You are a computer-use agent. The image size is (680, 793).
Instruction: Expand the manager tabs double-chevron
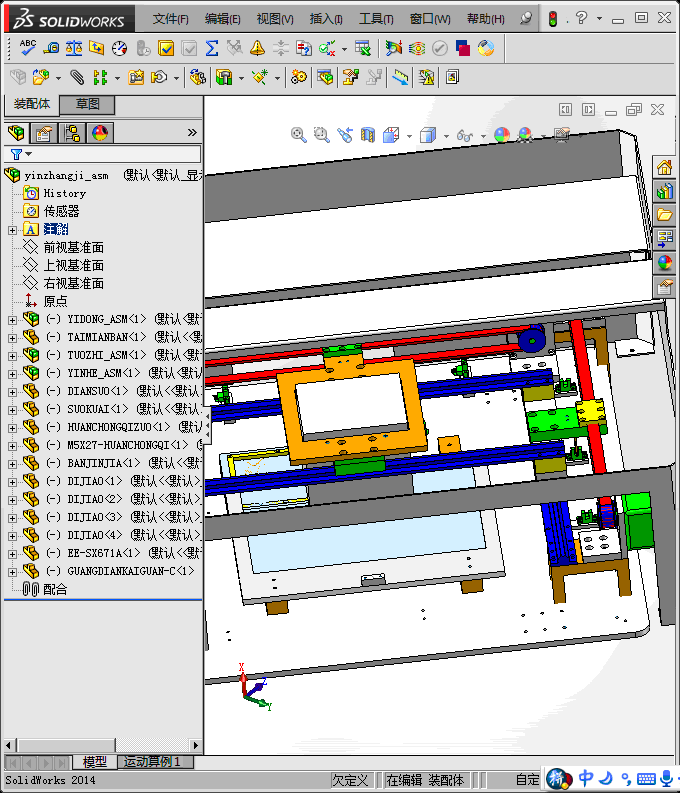[192, 133]
